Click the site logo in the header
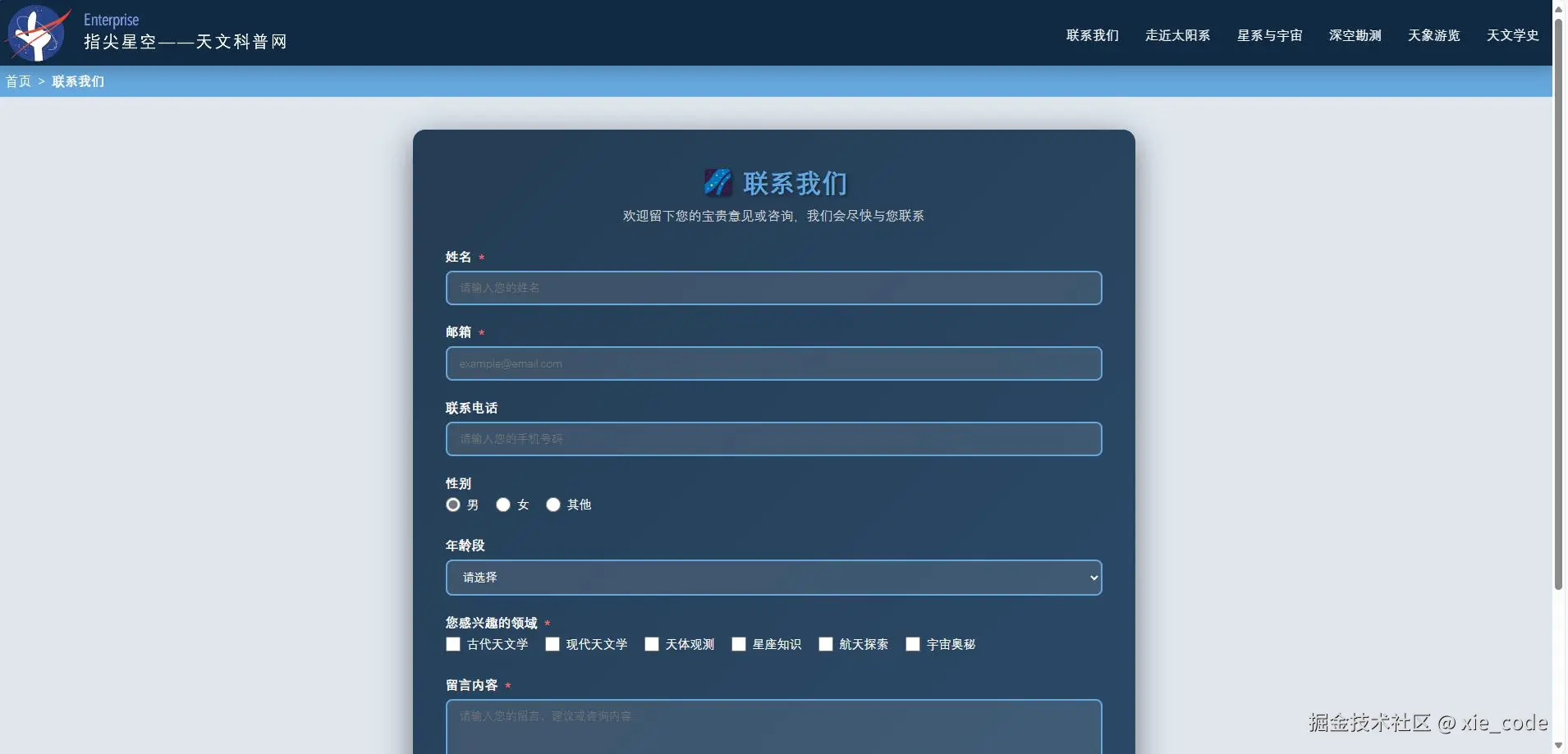 click(x=36, y=33)
